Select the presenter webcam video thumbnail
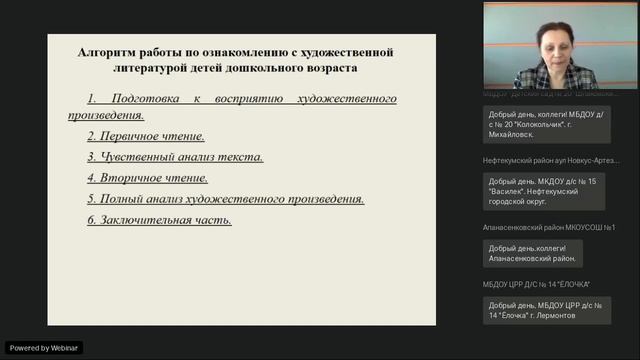This screenshot has width=640, height=360. pos(560,45)
